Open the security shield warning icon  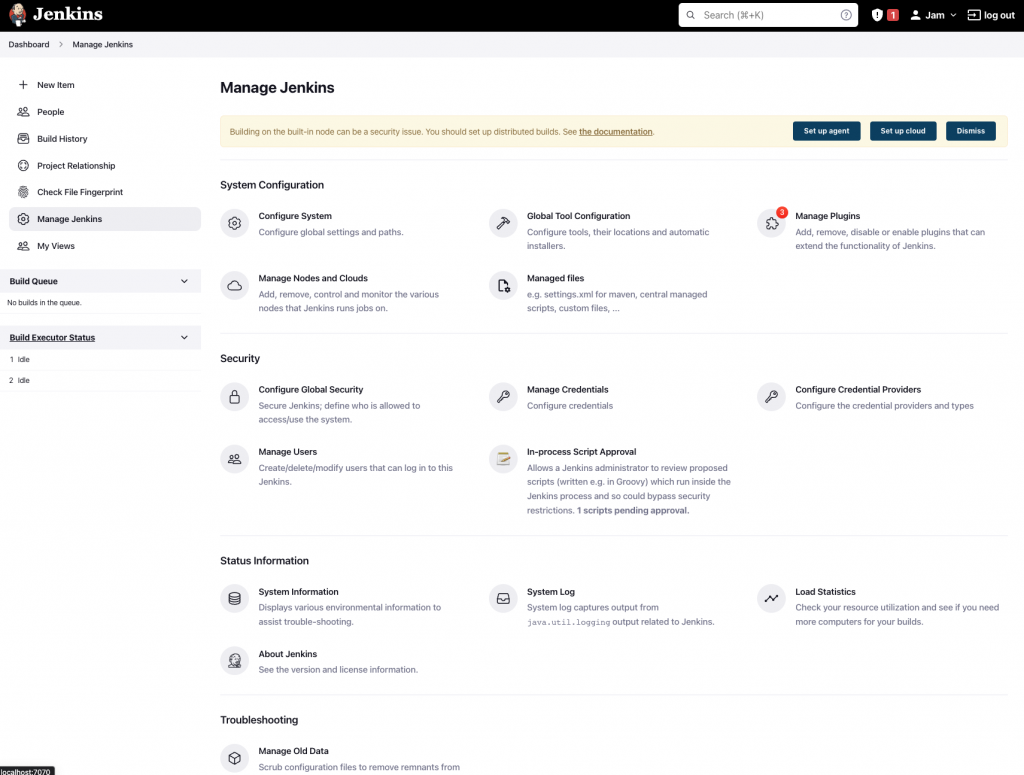point(877,15)
